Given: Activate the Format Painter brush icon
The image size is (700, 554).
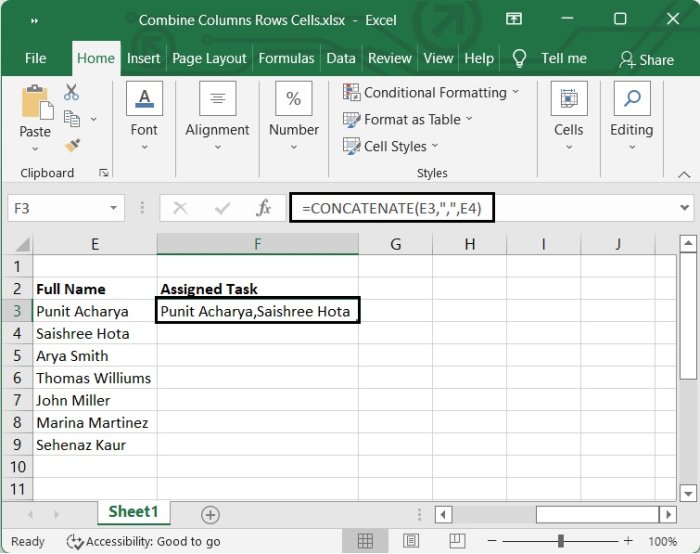Looking at the screenshot, I should [72, 145].
